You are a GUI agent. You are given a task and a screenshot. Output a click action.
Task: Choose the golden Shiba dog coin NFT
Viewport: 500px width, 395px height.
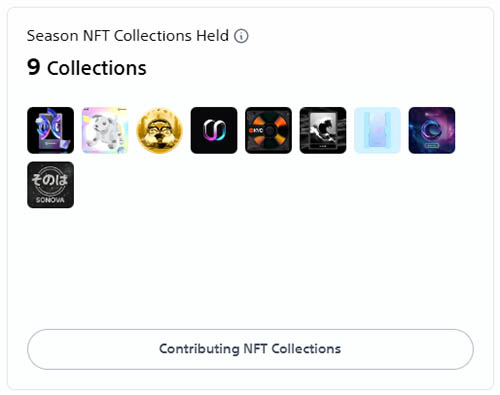click(x=160, y=130)
